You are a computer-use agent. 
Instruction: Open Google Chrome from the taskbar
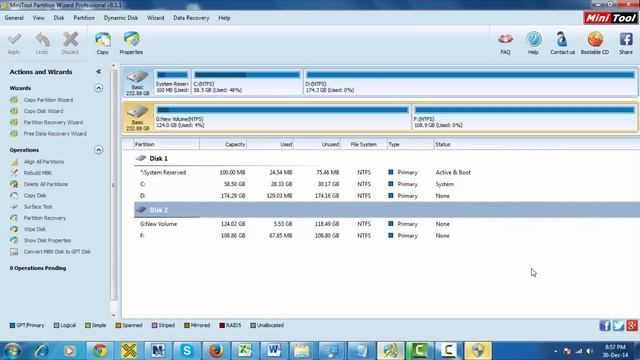[100, 351]
